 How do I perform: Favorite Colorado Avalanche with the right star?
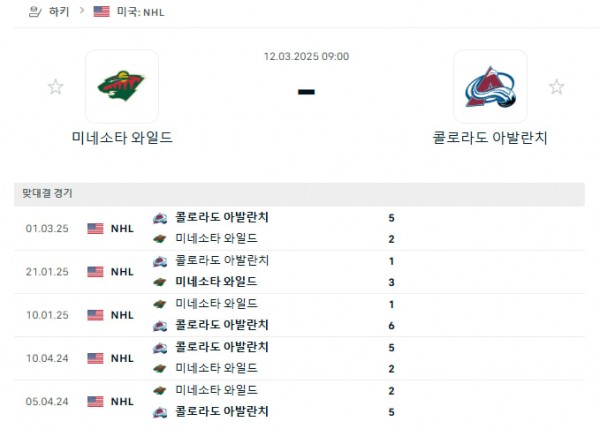coord(556,87)
